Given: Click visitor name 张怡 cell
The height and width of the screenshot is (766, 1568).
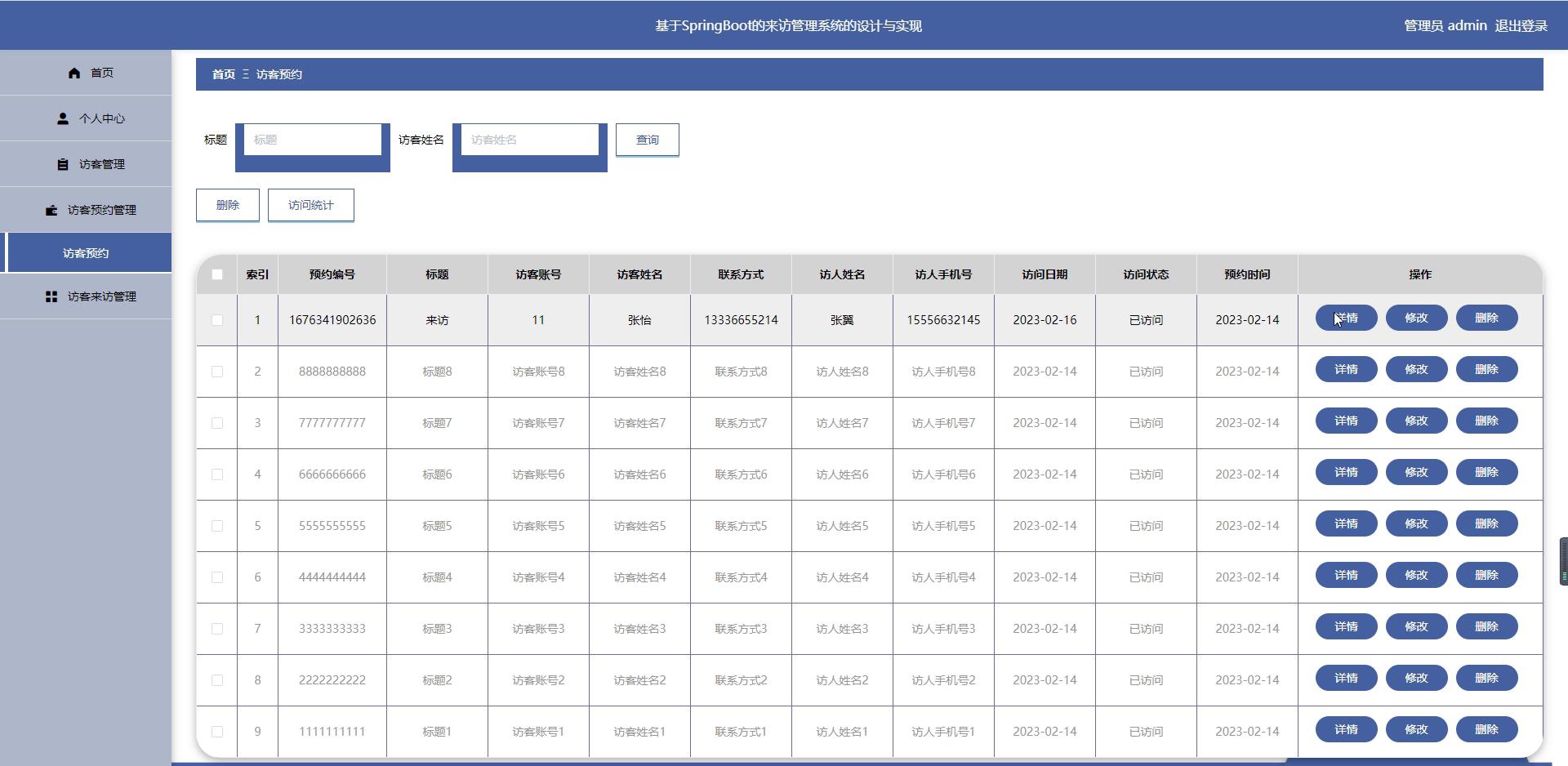Looking at the screenshot, I should (x=639, y=320).
